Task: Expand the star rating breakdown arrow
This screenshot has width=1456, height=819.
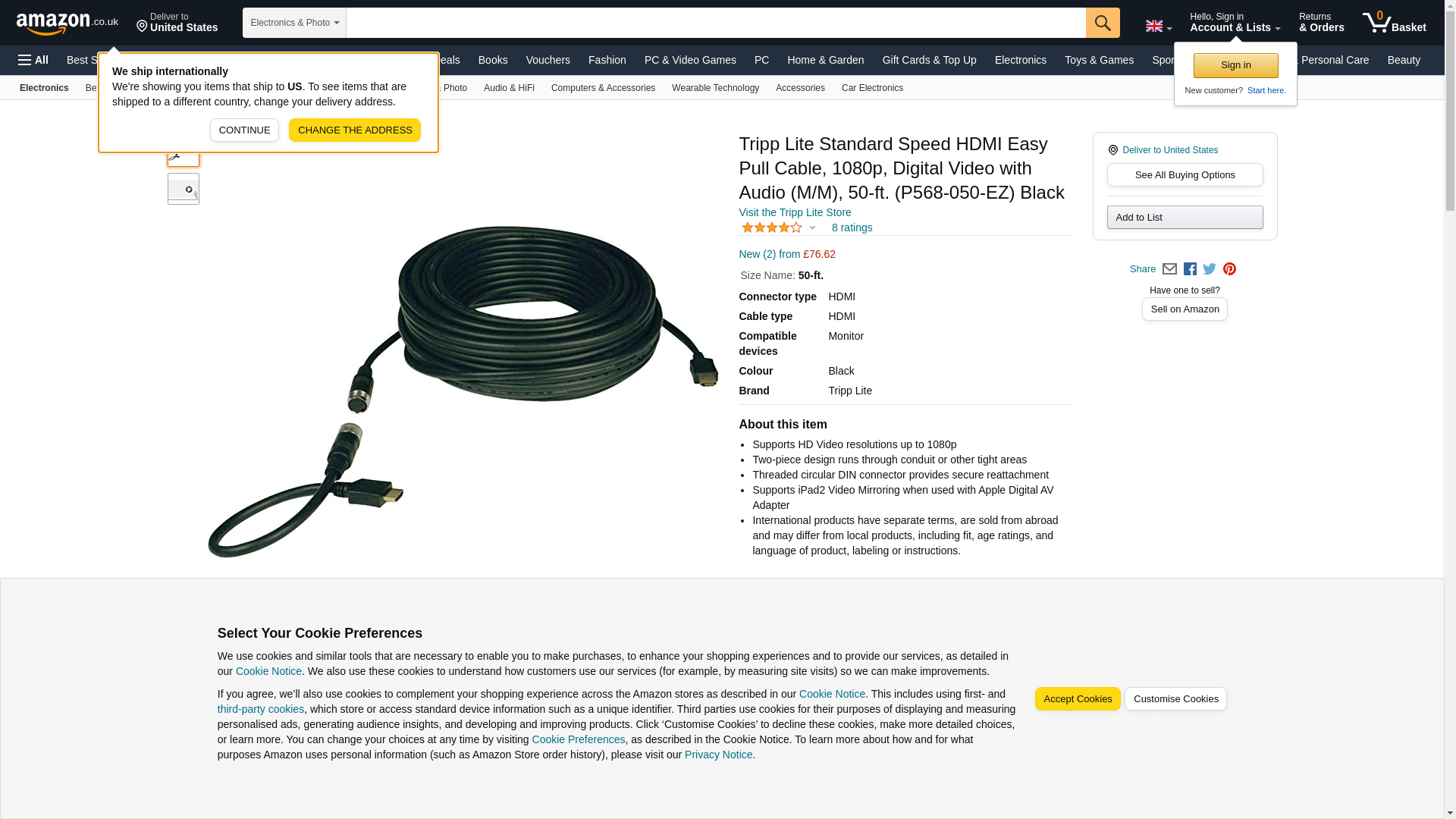Action: (x=812, y=227)
